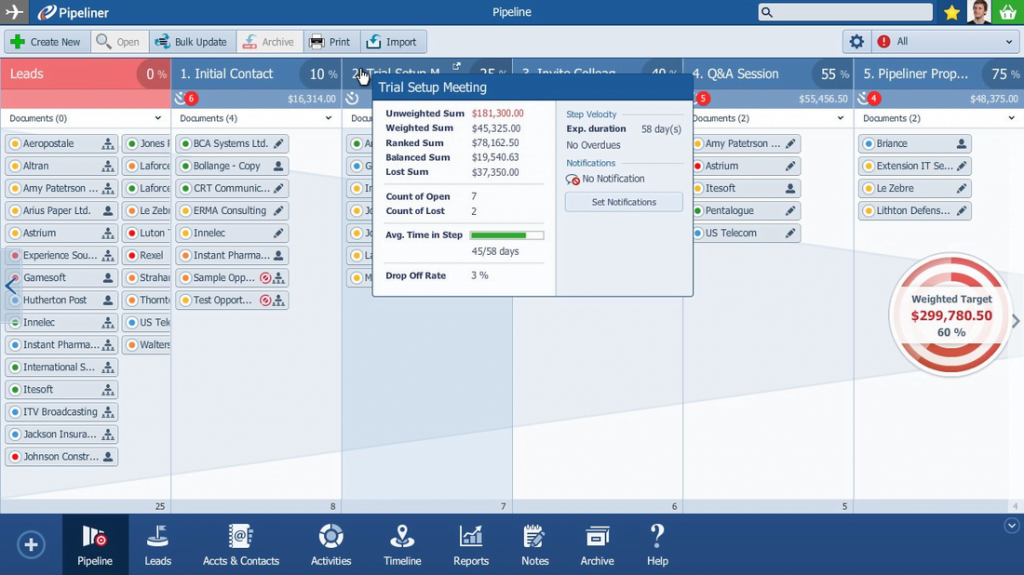Click the round plus button in bottom bar
Viewport: 1024px width, 575px height.
click(x=31, y=545)
